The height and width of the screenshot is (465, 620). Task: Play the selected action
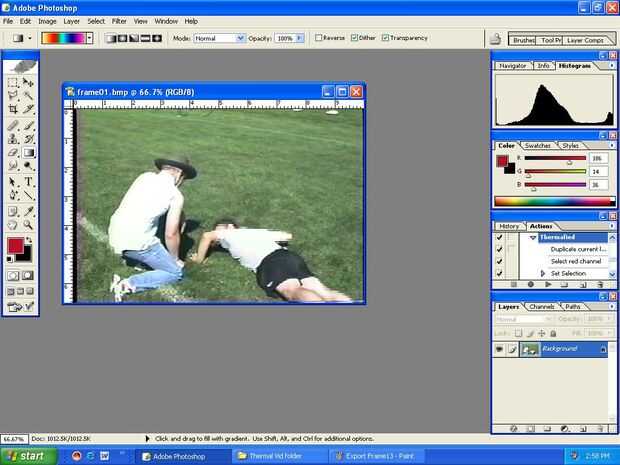548,284
